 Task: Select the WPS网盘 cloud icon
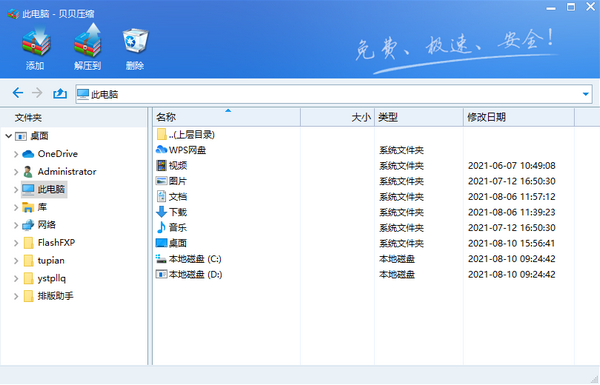(x=161, y=150)
